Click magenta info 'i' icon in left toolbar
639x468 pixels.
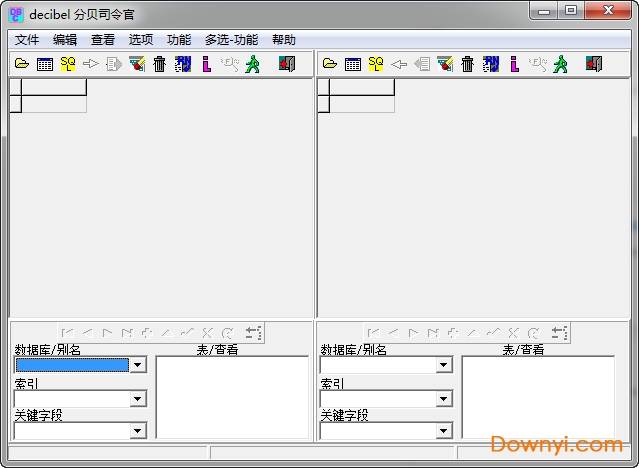click(207, 64)
